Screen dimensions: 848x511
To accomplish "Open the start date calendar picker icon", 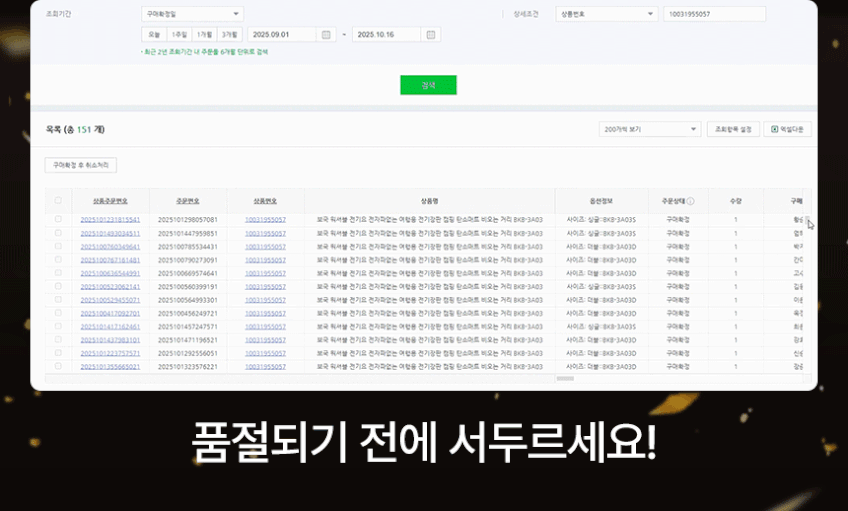I will tap(326, 35).
